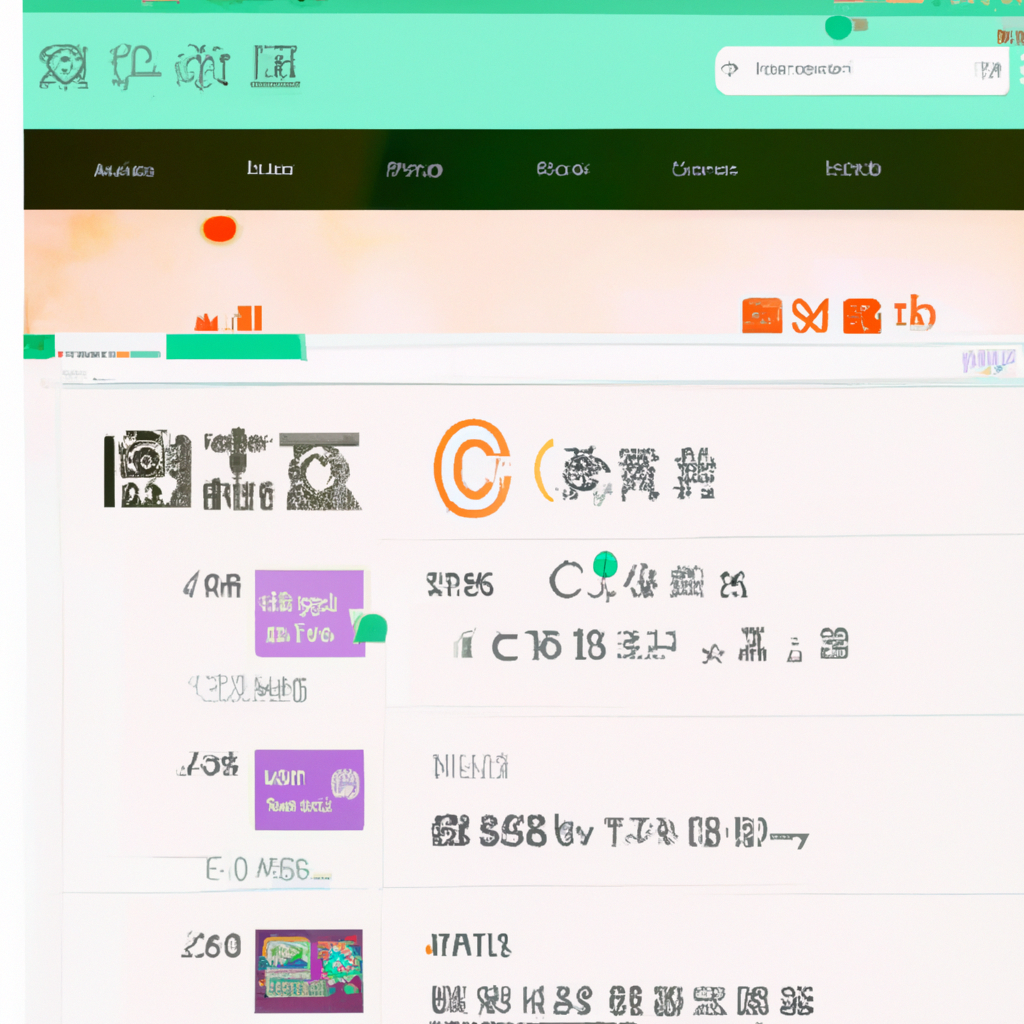Click the animal face logo in header
The width and height of the screenshot is (1024, 1024).
(x=63, y=67)
